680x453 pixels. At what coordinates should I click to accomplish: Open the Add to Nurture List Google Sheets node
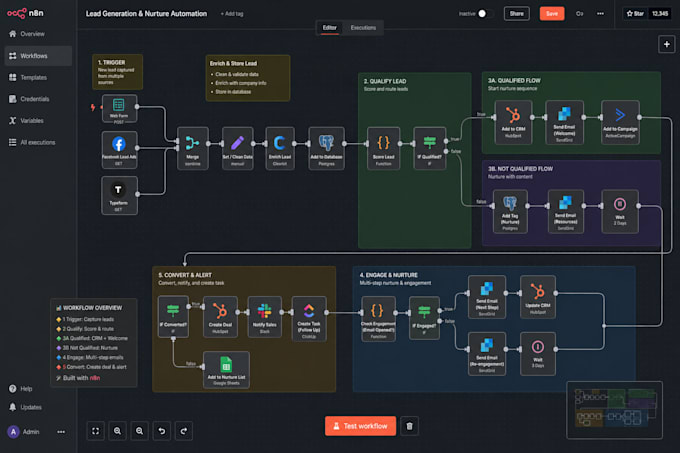click(226, 369)
